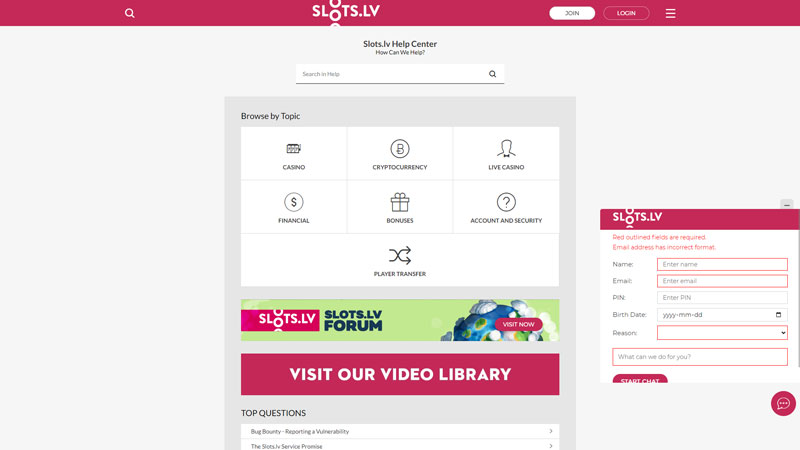Select the Bonuses gift icon
This screenshot has width=800, height=450.
point(400,202)
